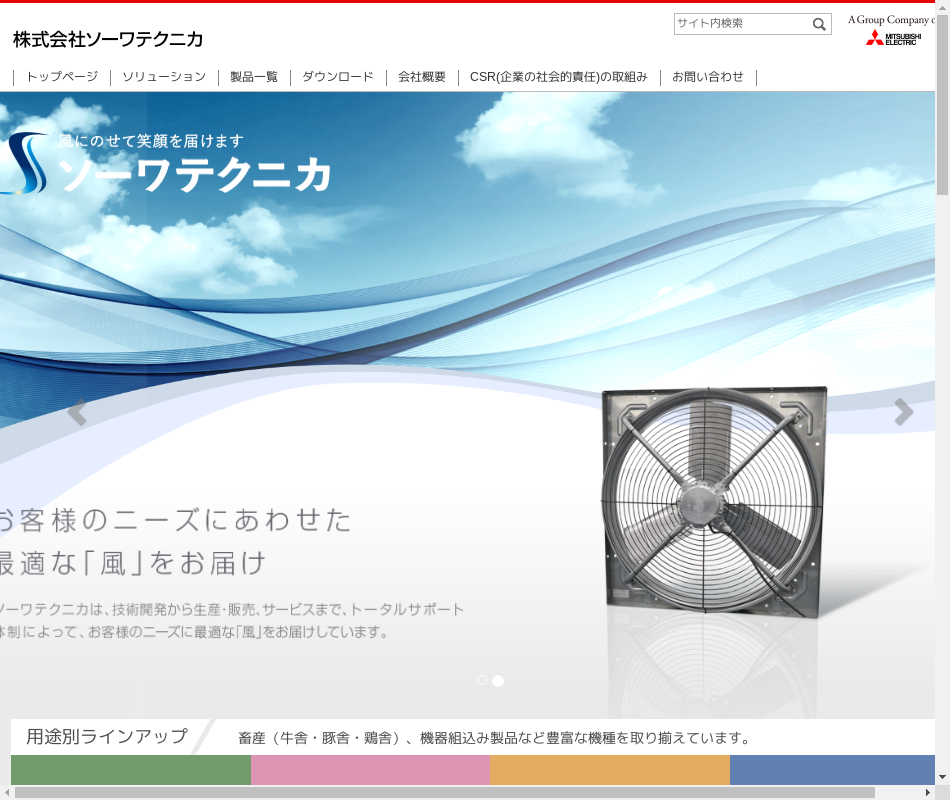Open 製品一覧 menu item

[x=254, y=77]
